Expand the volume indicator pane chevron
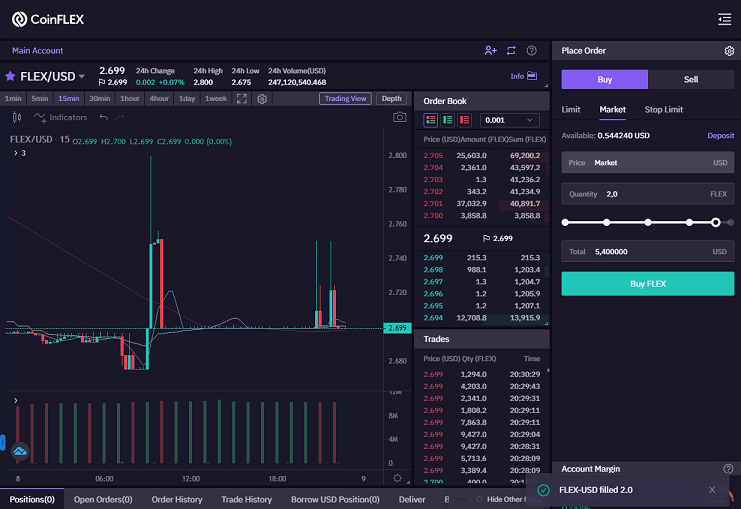Viewport: 741px width, 509px height. 16,401
